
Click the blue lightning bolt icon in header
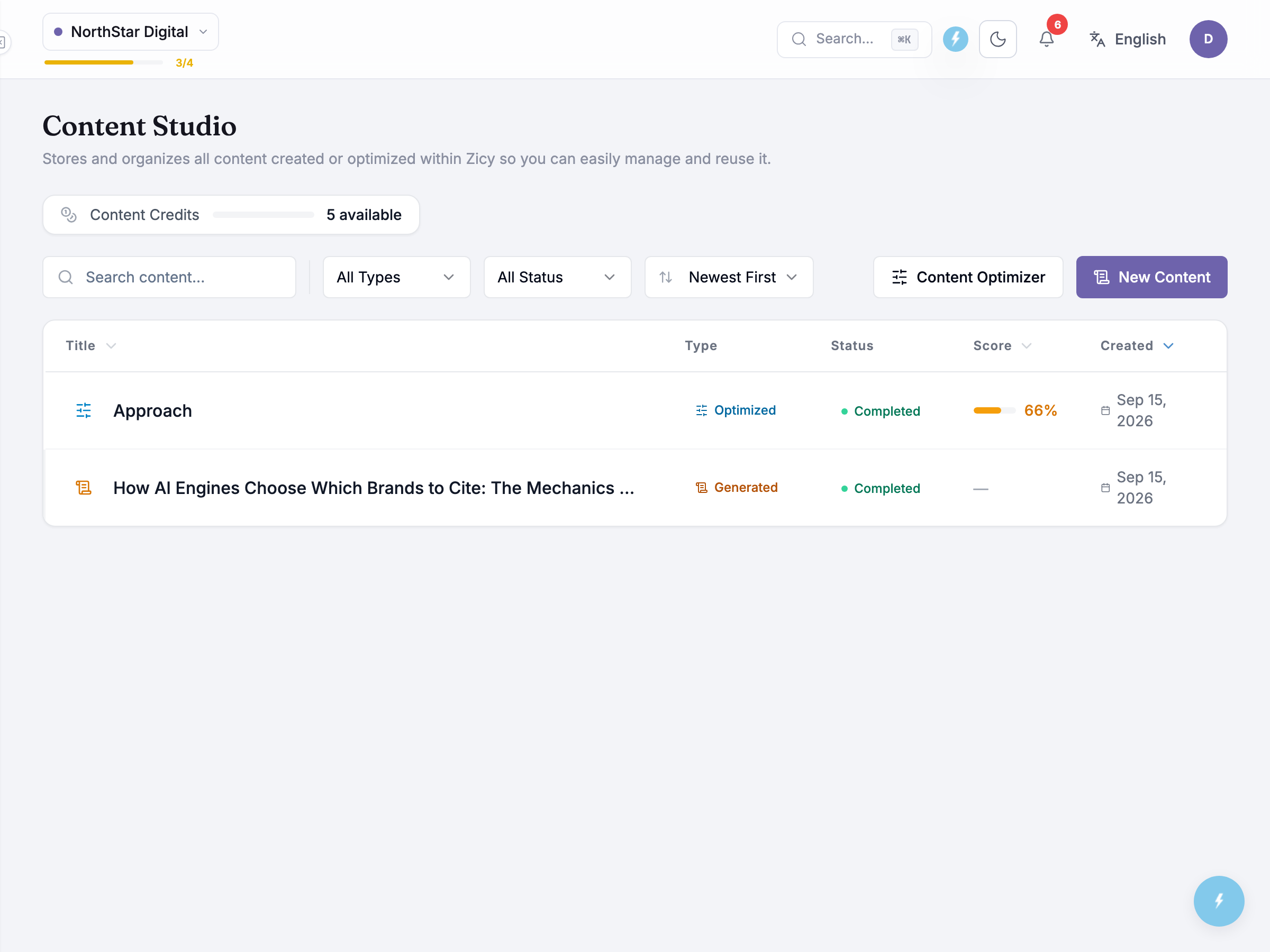click(955, 39)
